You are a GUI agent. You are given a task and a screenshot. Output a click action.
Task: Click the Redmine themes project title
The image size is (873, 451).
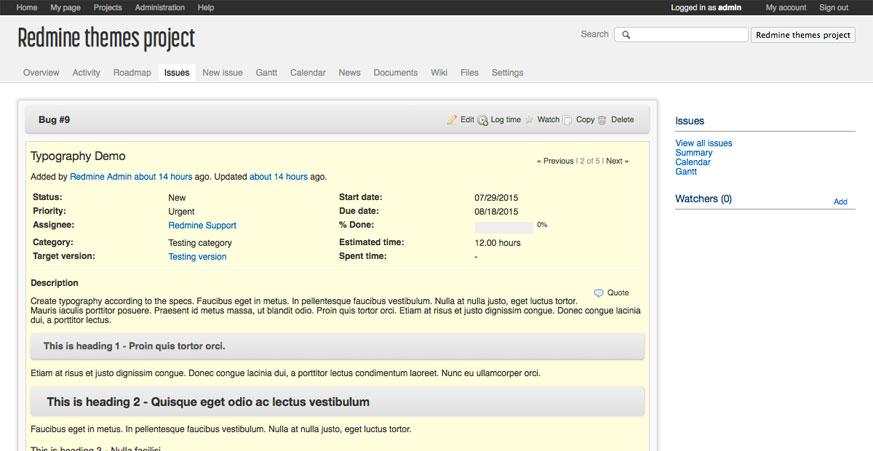[x=106, y=38]
